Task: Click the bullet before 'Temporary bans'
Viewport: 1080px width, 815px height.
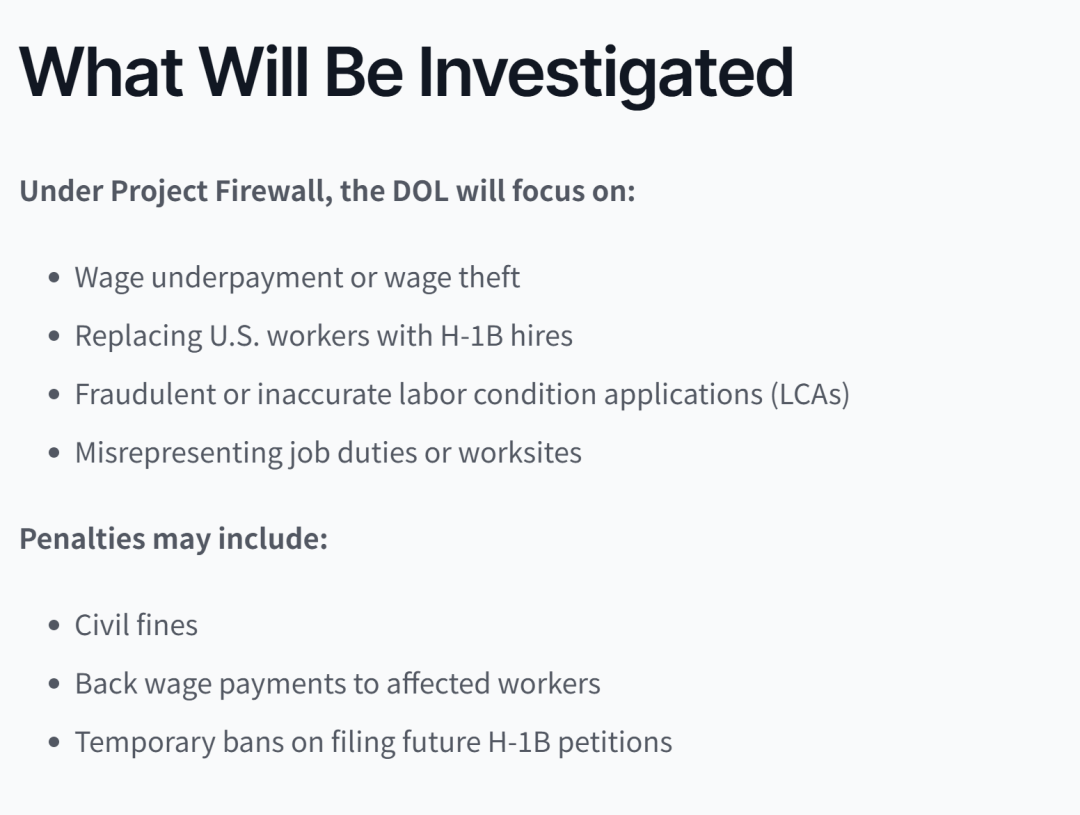Action: 54,743
